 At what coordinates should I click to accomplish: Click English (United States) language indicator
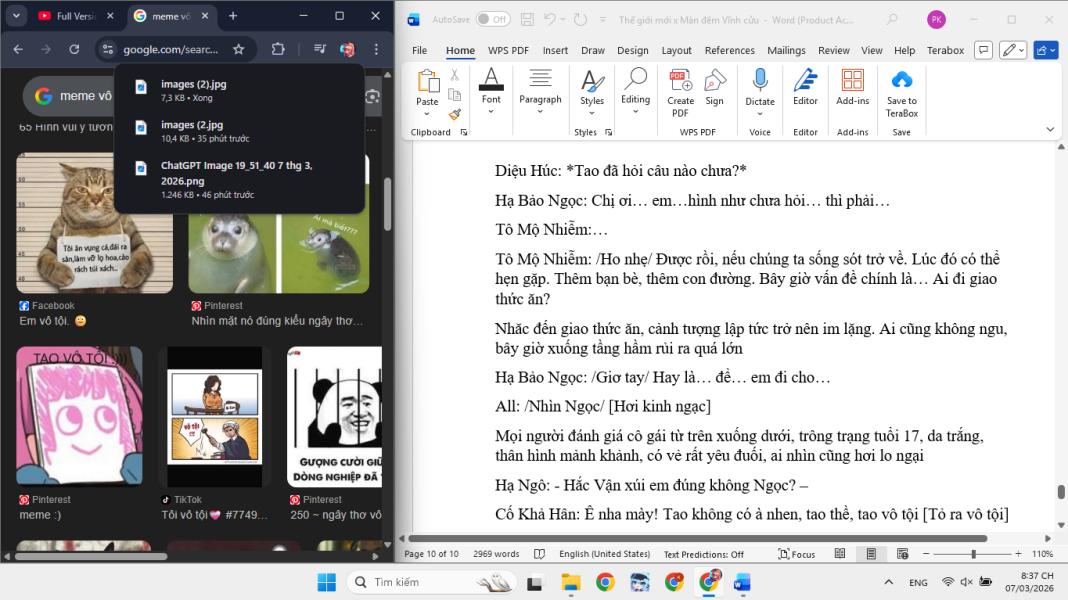point(604,554)
